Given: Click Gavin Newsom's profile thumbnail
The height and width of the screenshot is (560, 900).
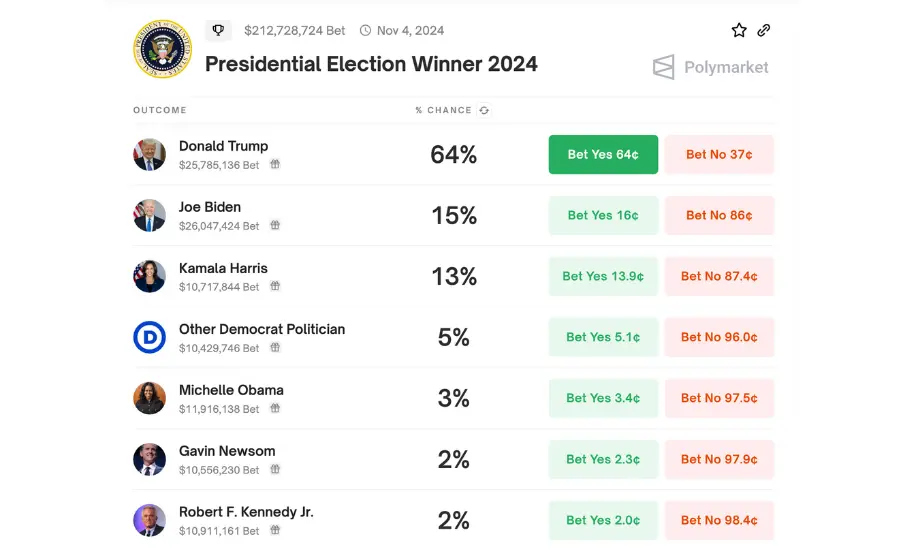Looking at the screenshot, I should coord(149,459).
